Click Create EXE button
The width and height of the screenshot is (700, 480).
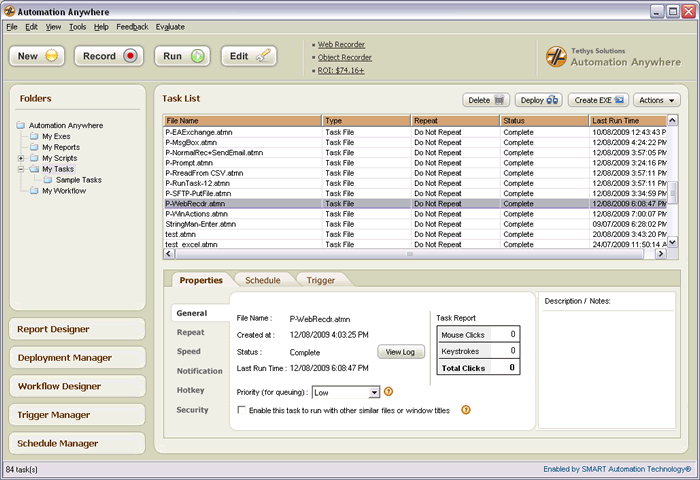pyautogui.click(x=598, y=100)
